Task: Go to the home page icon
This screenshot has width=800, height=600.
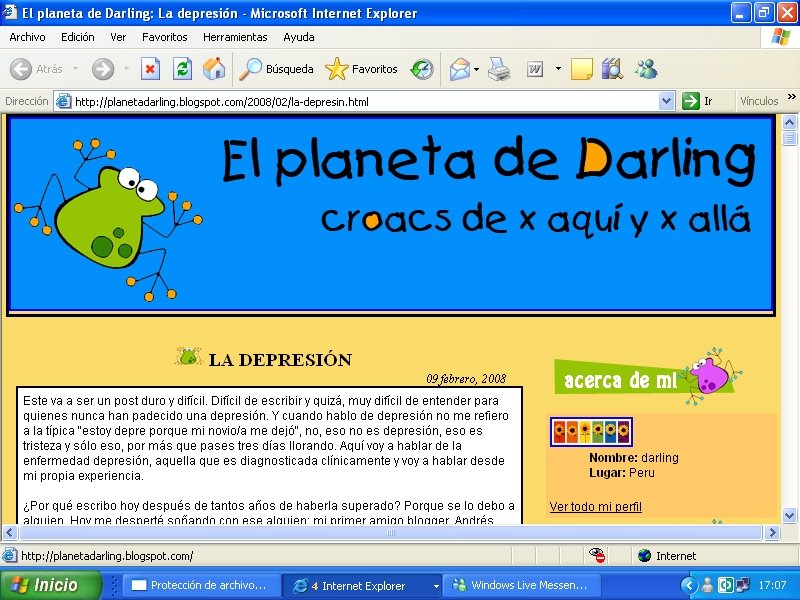Action: (x=214, y=69)
